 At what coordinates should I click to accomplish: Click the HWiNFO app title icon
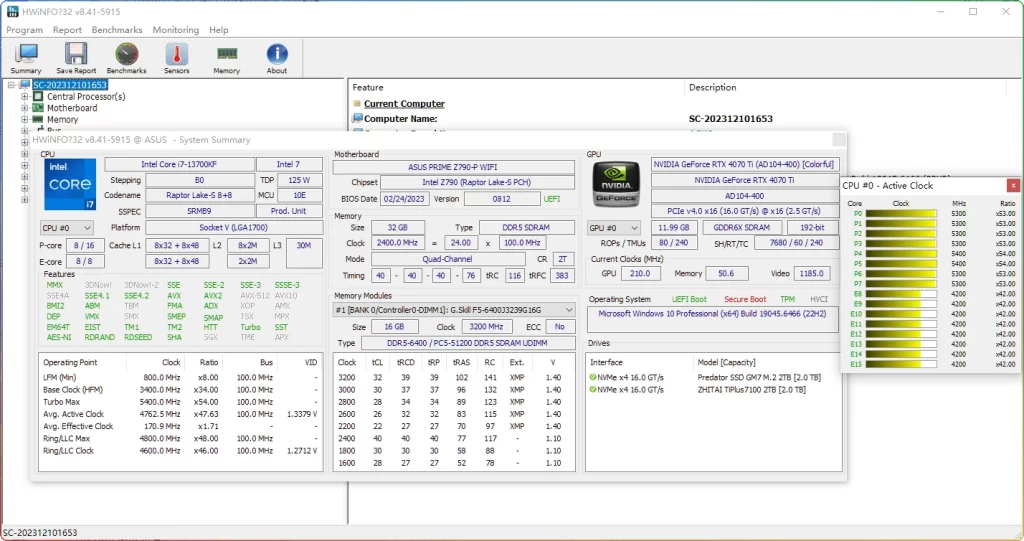pos(12,11)
